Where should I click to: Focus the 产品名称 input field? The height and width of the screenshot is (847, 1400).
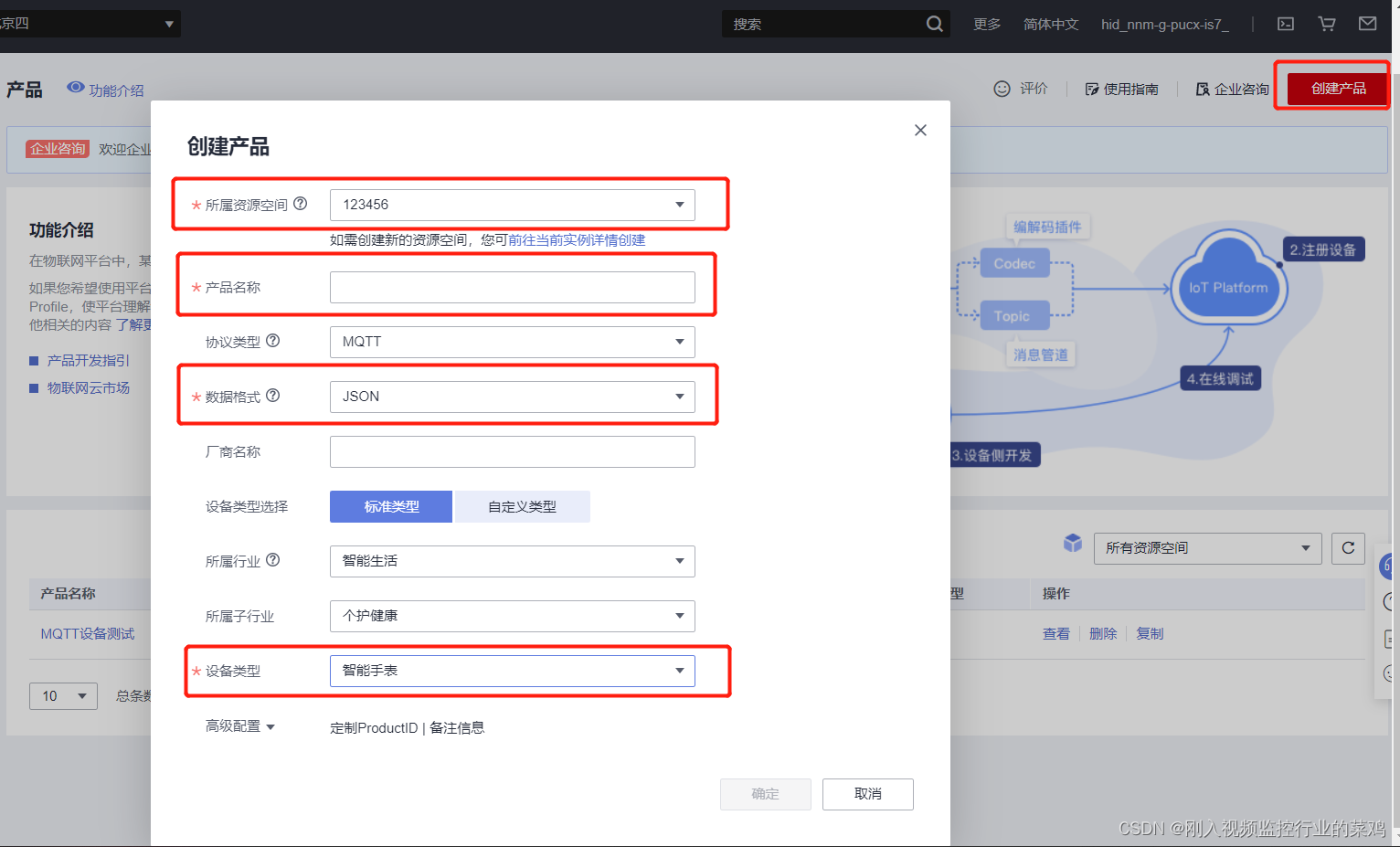pyautogui.click(x=512, y=287)
